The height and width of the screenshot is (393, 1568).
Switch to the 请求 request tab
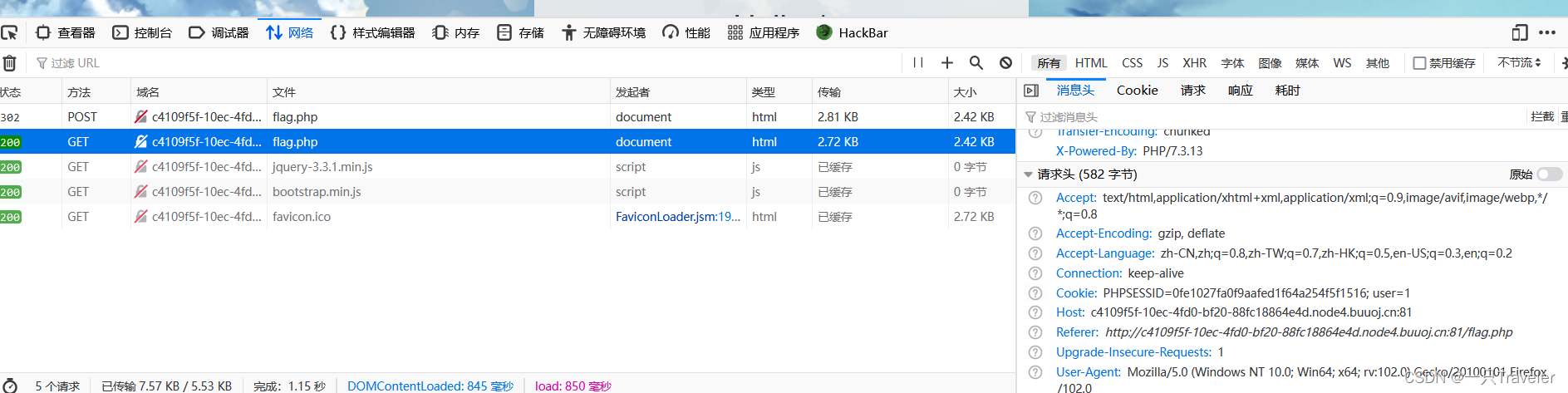click(x=1192, y=90)
